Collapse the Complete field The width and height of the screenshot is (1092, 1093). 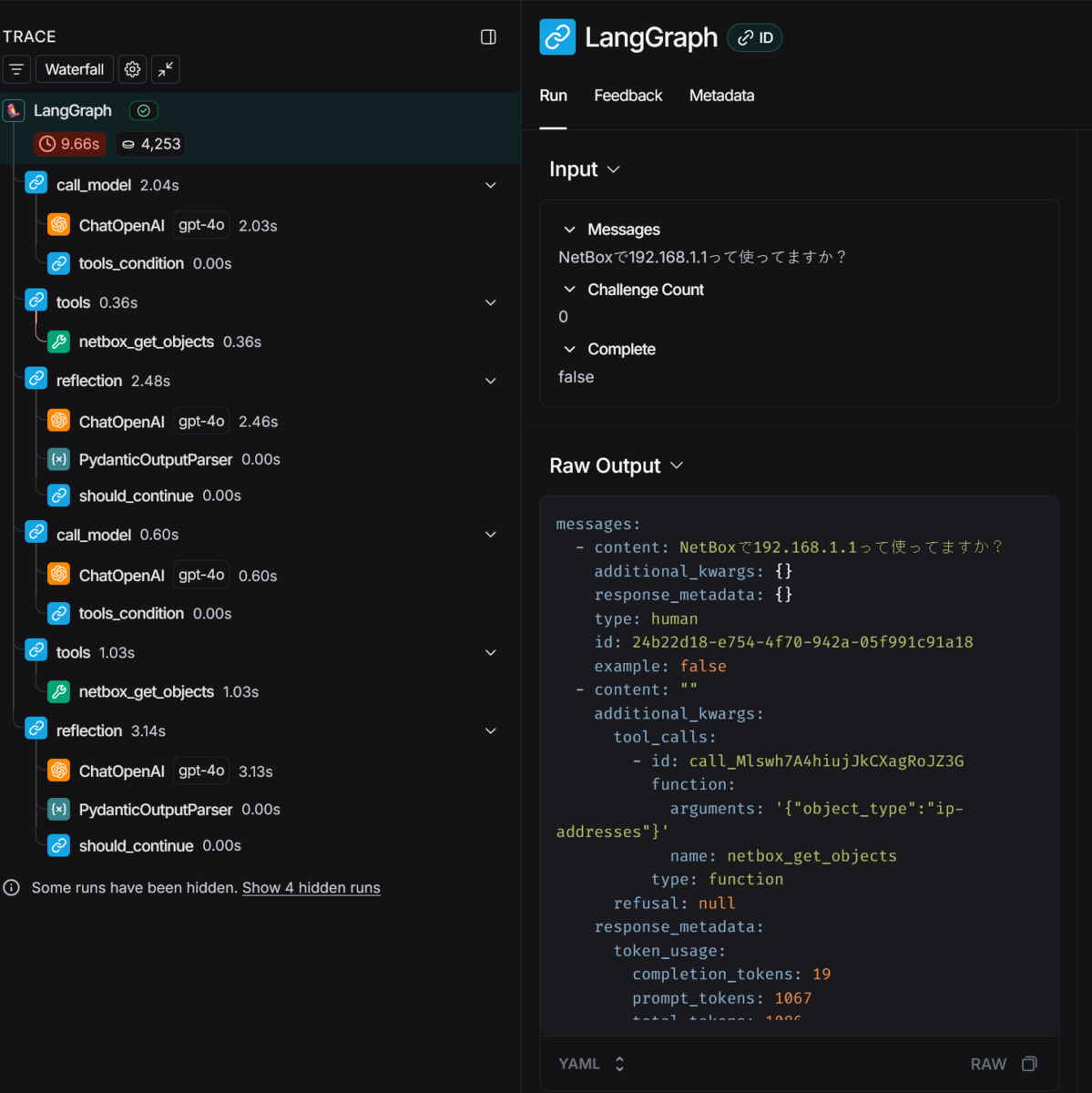(x=569, y=349)
